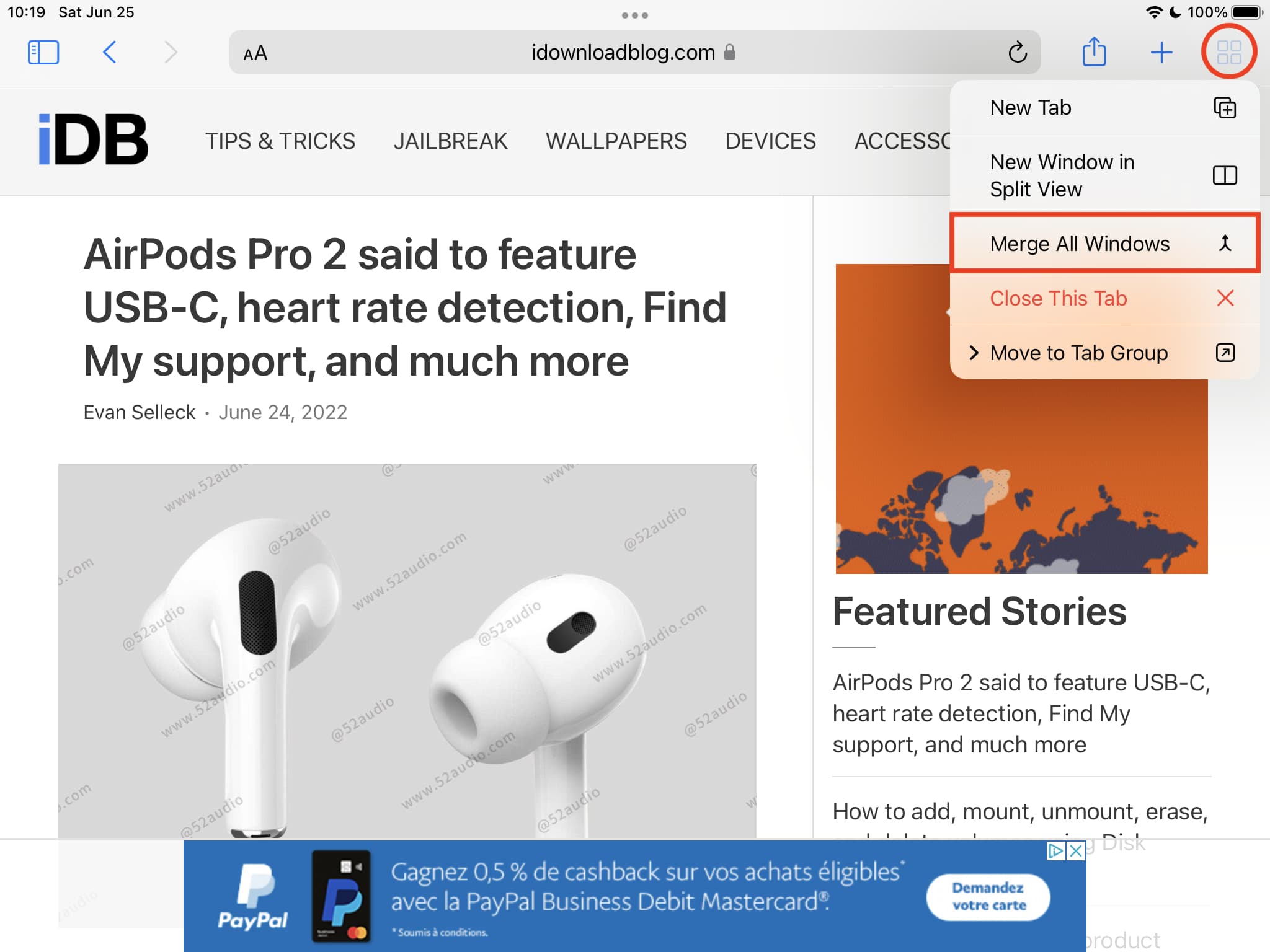Viewport: 1270px width, 952px height.
Task: Open Move to Tab Group submenu
Action: (1104, 353)
